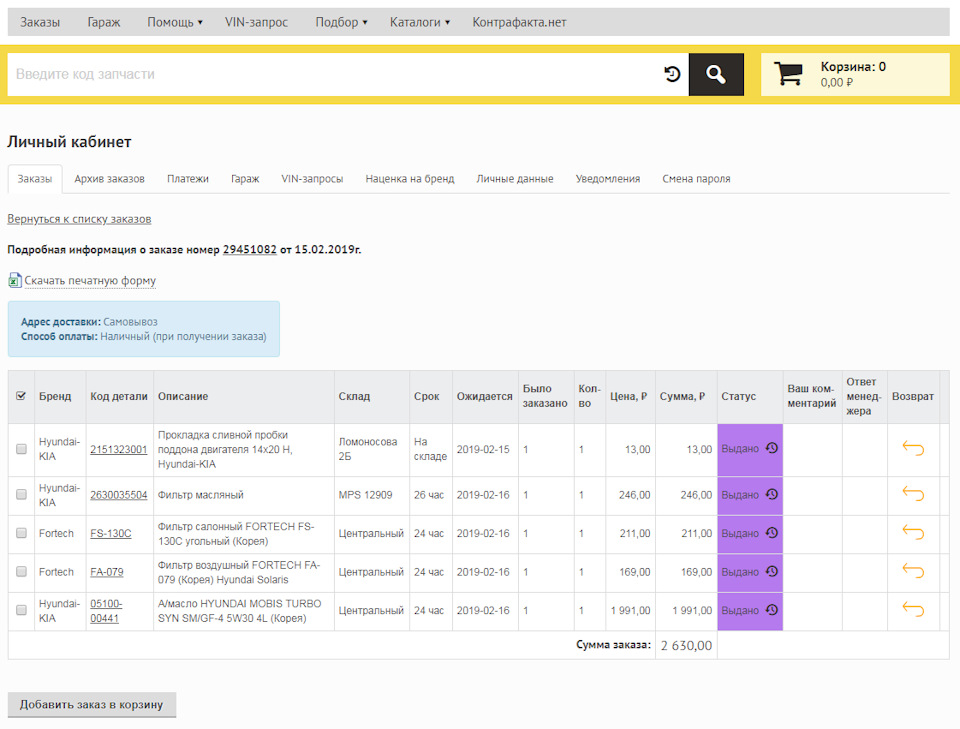The width and height of the screenshot is (960, 729).
Task: Open search history clock icon
Action: (672, 74)
